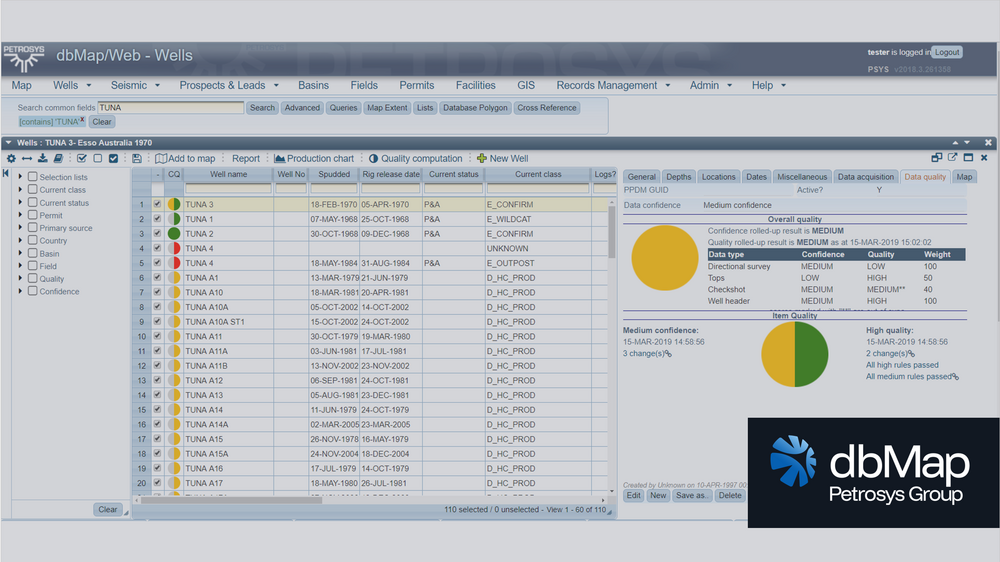Click the CQ icon for TUNA A1 row
The image size is (1000, 562).
point(173,278)
